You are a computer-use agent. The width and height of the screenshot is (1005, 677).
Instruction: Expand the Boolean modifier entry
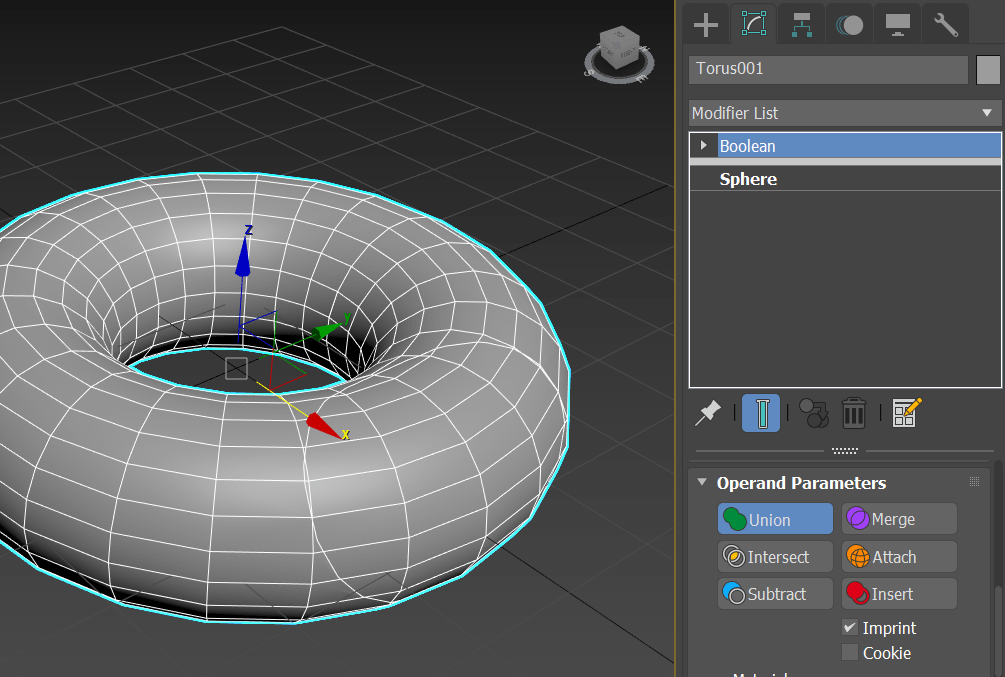(703, 146)
